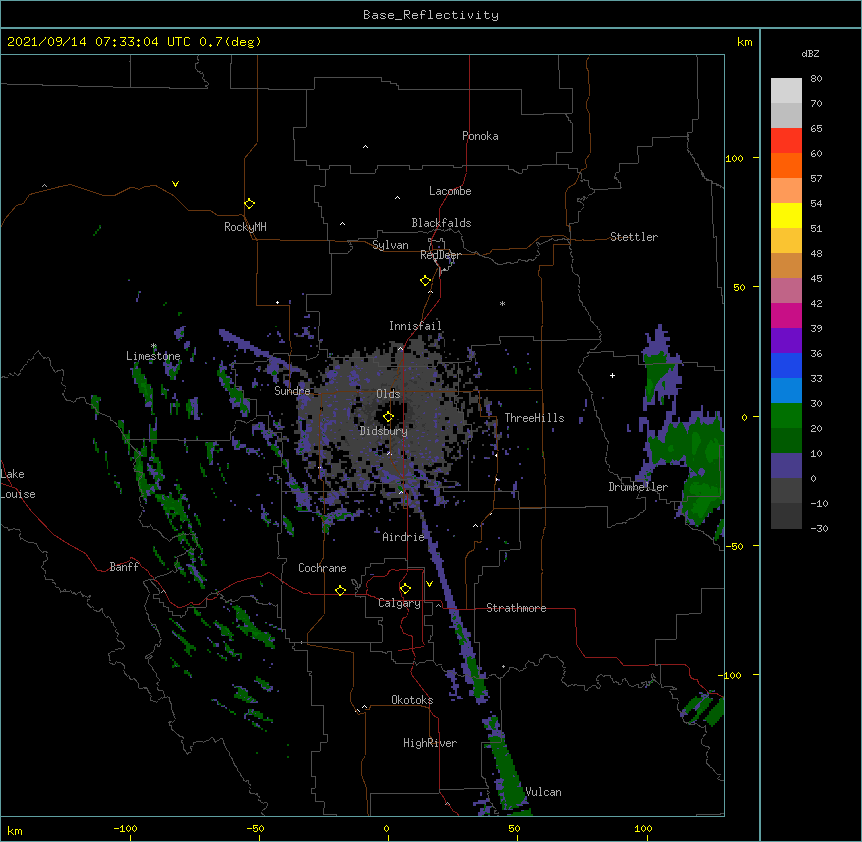Click the yellow V marker east of Calgary diamond

click(x=429, y=584)
